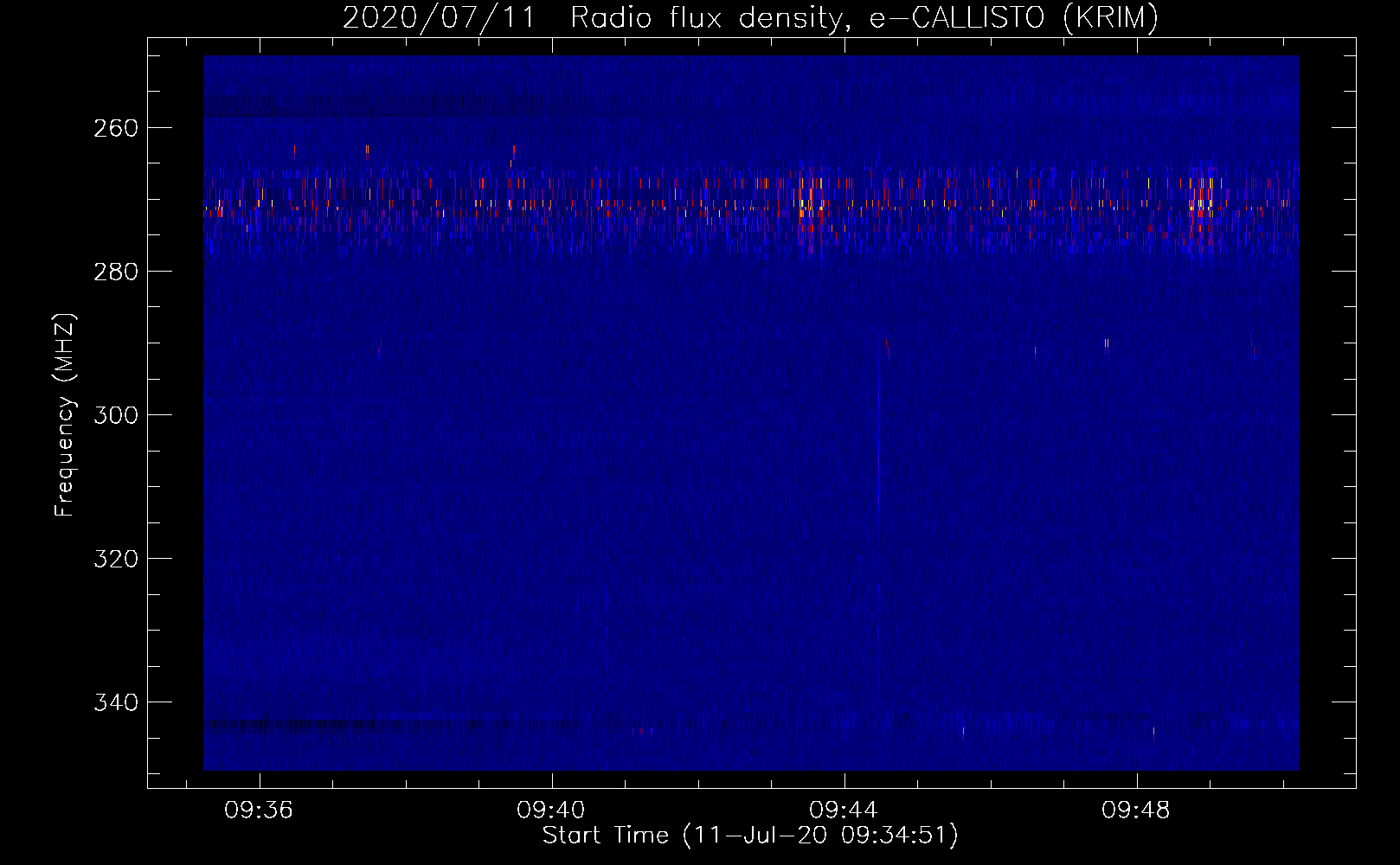Click the 09:36 time tick label
Screen dimensions: 1400x865
click(x=259, y=811)
